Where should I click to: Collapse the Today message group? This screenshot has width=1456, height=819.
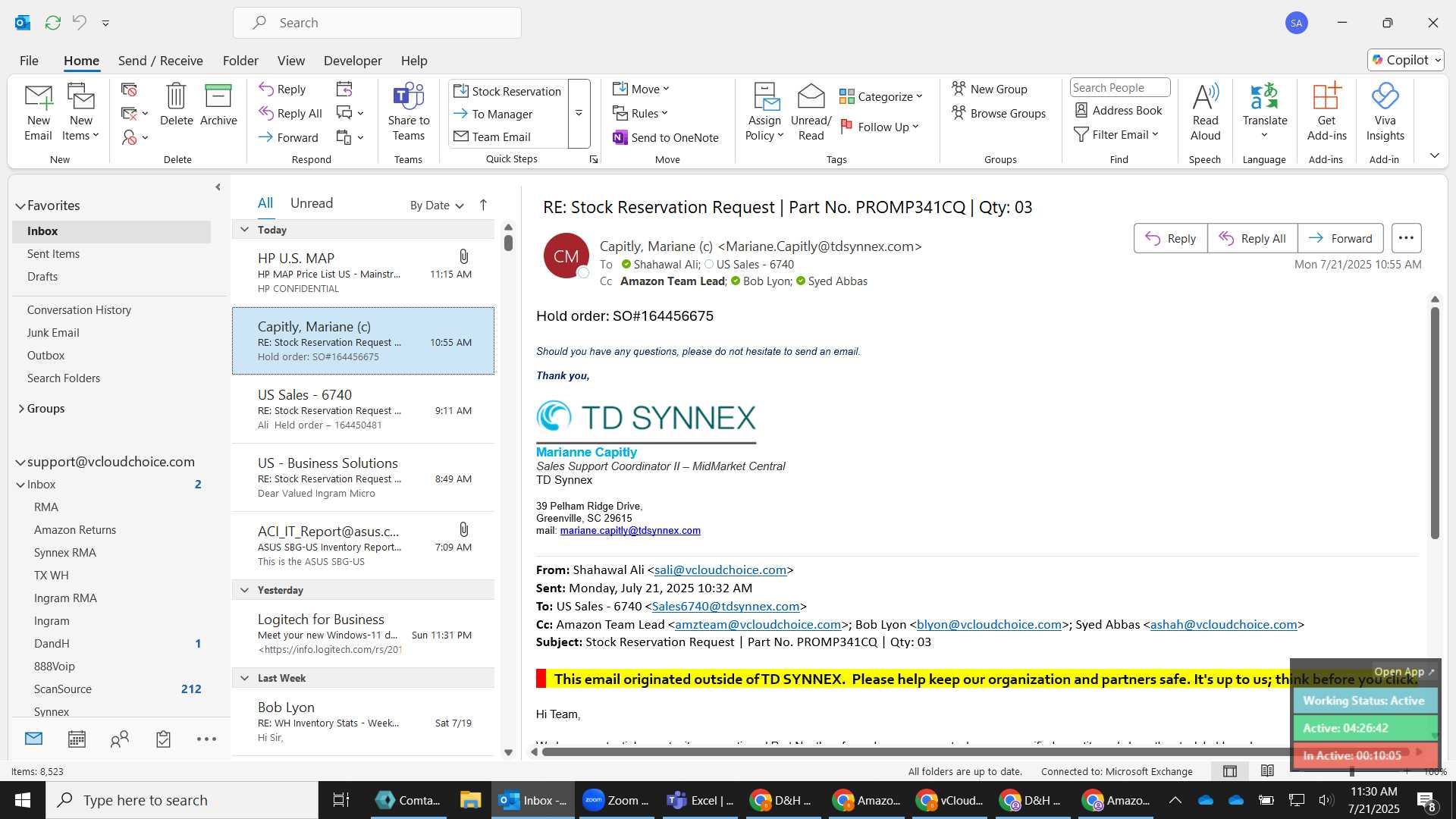click(x=244, y=230)
